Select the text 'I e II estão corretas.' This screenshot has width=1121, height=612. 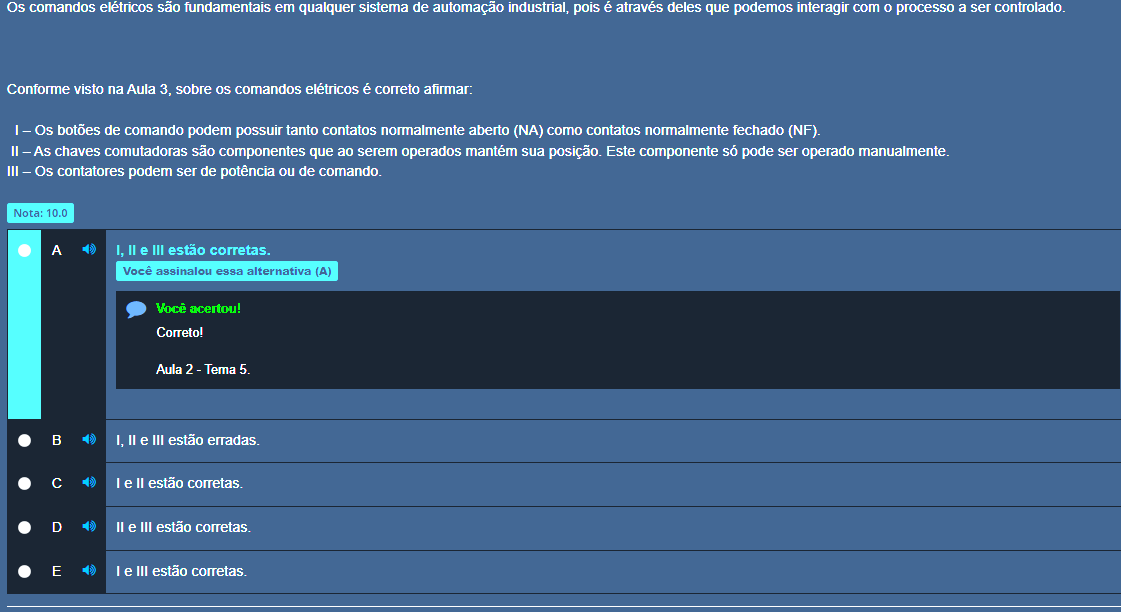179,483
